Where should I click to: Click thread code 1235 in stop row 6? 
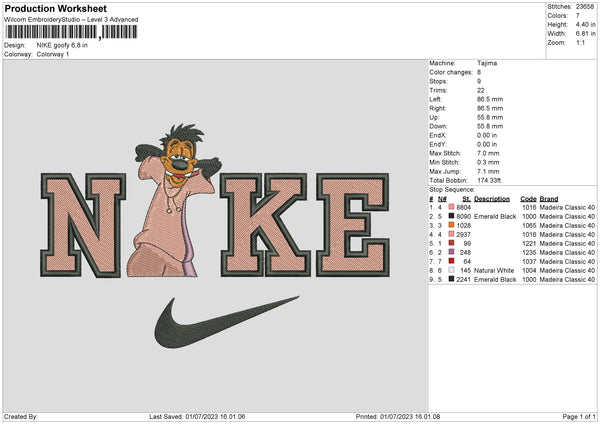click(529, 253)
